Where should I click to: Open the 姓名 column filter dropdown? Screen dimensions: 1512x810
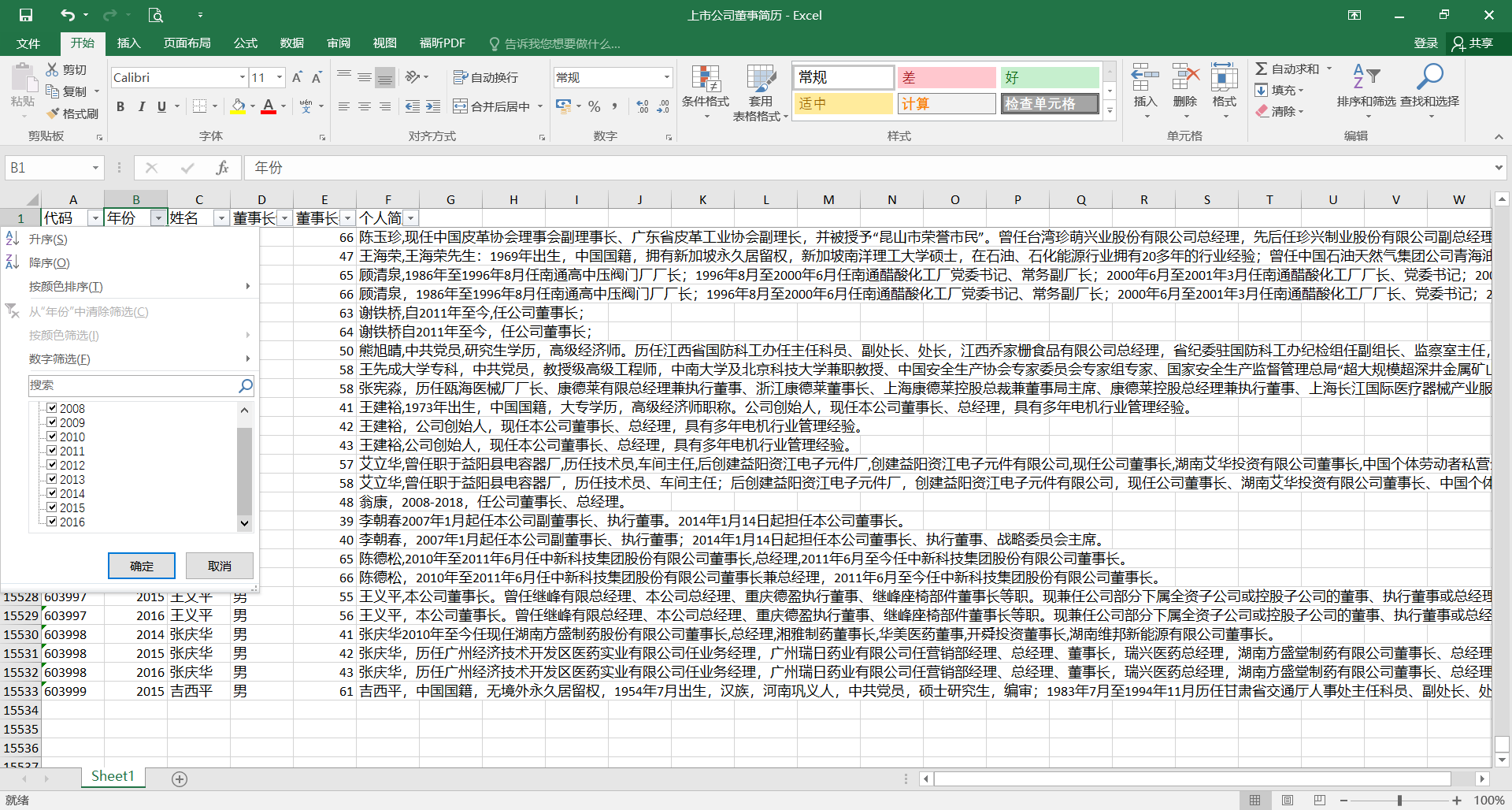tap(221, 218)
